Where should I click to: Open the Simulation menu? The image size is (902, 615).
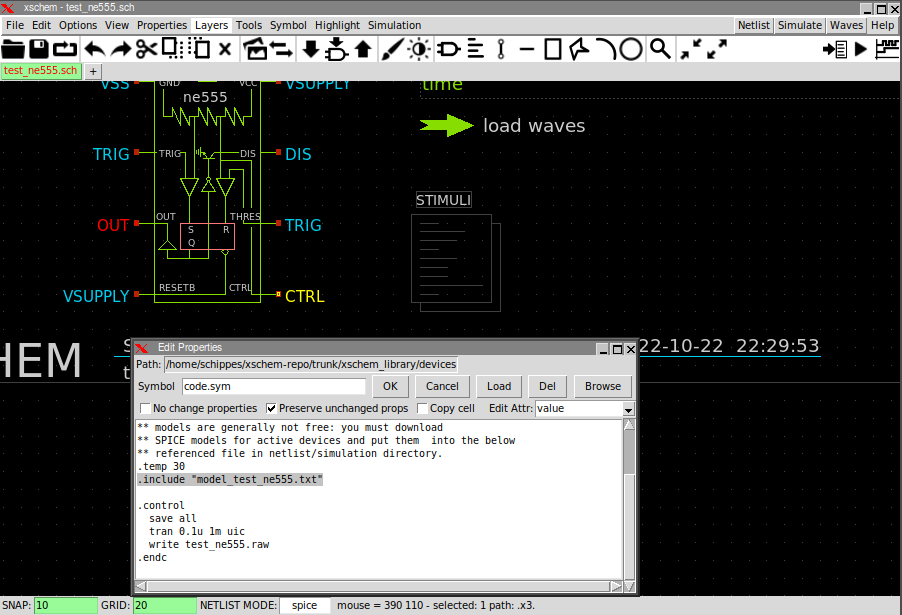tap(394, 25)
